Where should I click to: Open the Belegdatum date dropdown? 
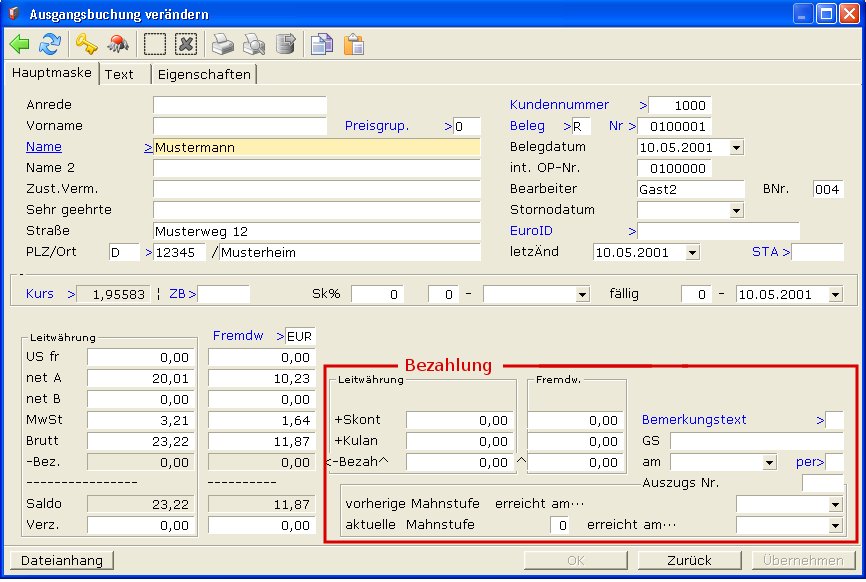pyautogui.click(x=736, y=148)
